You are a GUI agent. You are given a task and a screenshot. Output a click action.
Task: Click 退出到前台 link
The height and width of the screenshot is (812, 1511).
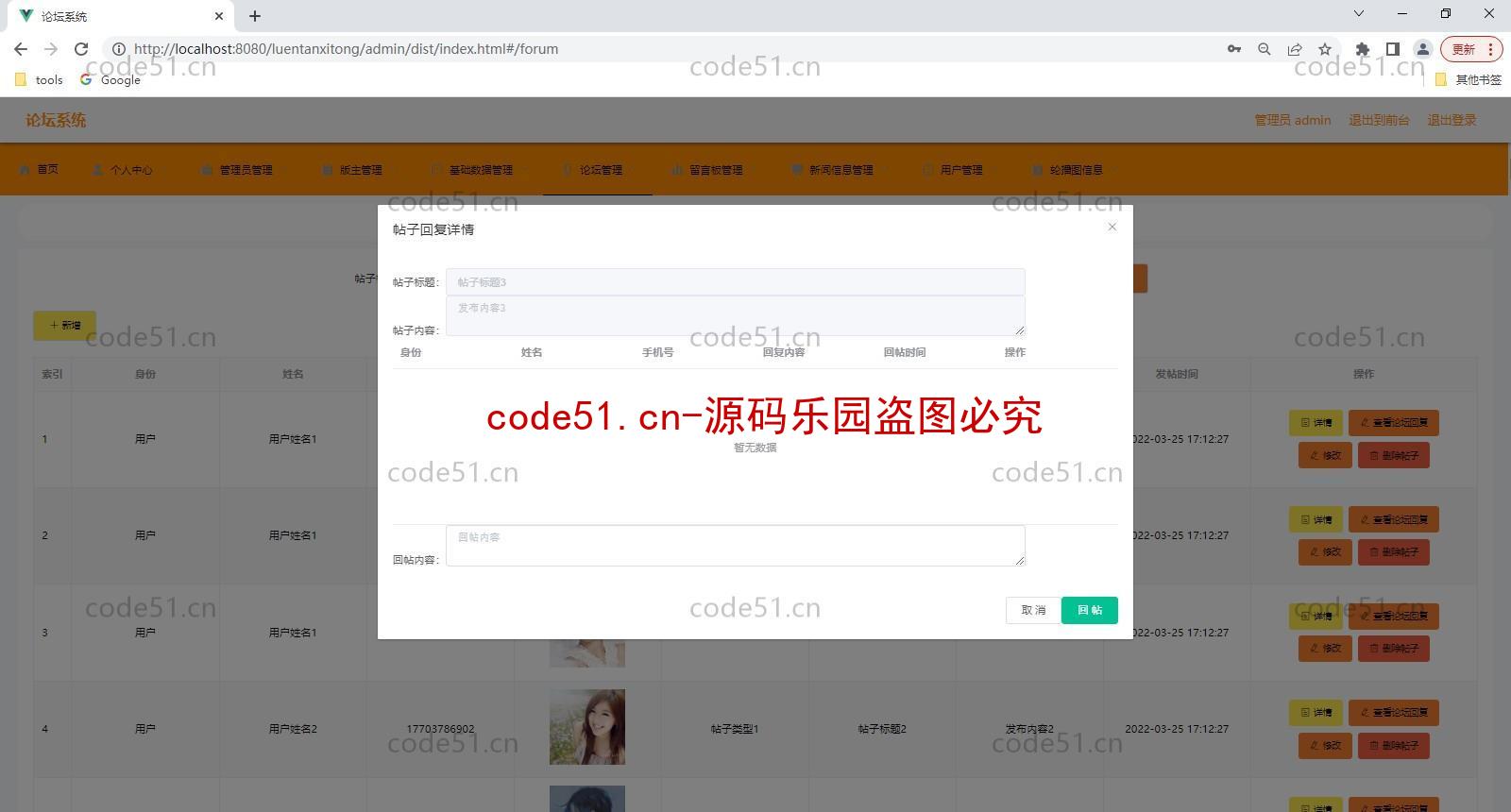[x=1379, y=120]
